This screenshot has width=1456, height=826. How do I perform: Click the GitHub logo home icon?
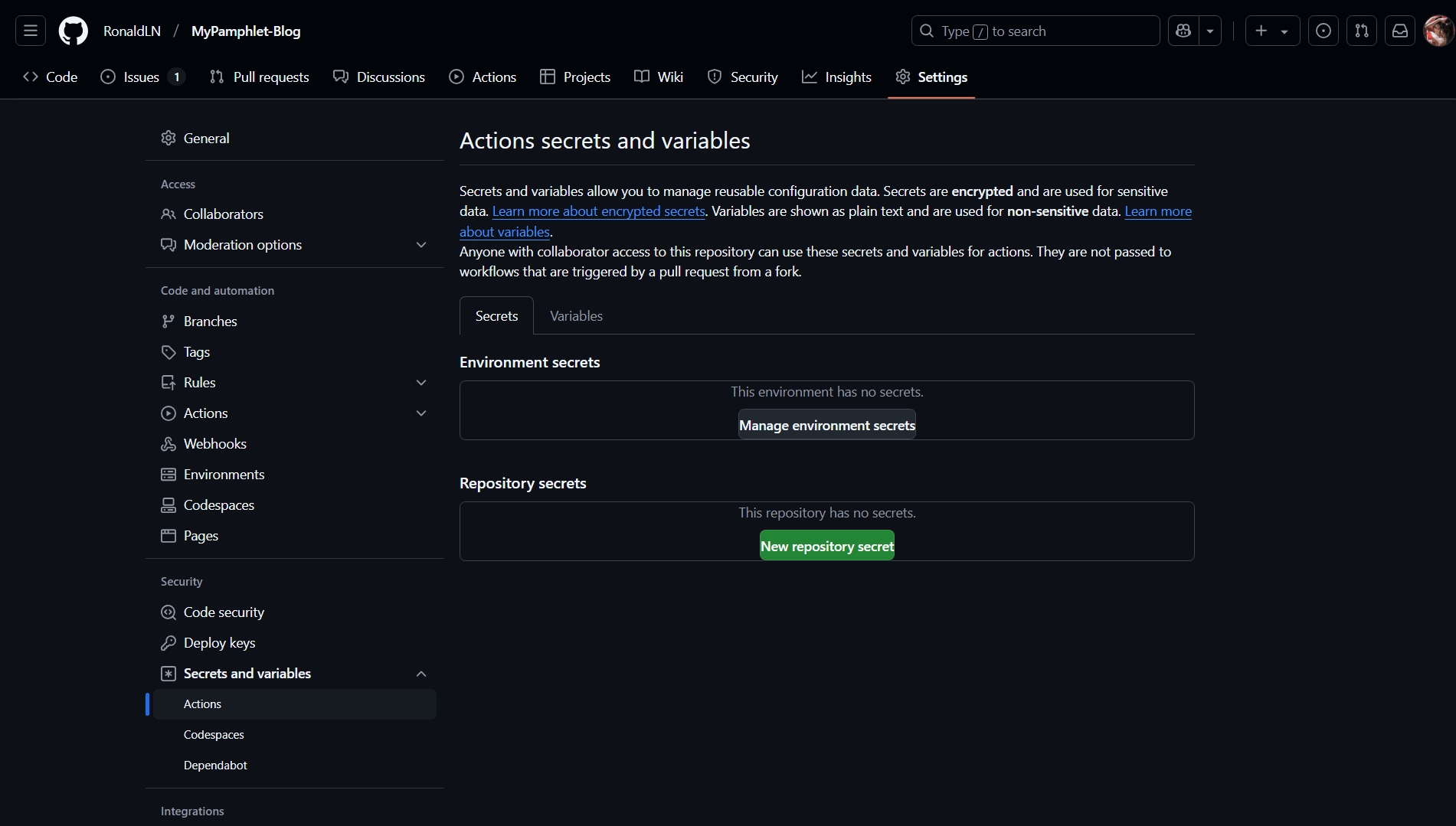(x=74, y=31)
